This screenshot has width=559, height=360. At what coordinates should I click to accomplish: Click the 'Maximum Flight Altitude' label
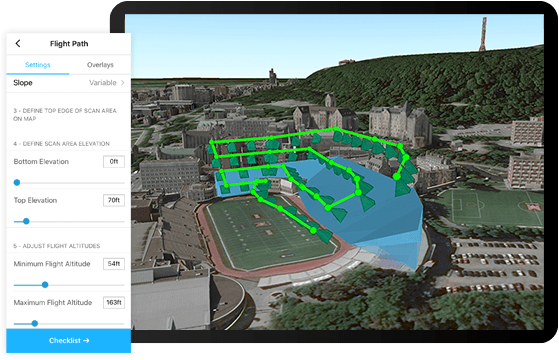[x=53, y=302]
